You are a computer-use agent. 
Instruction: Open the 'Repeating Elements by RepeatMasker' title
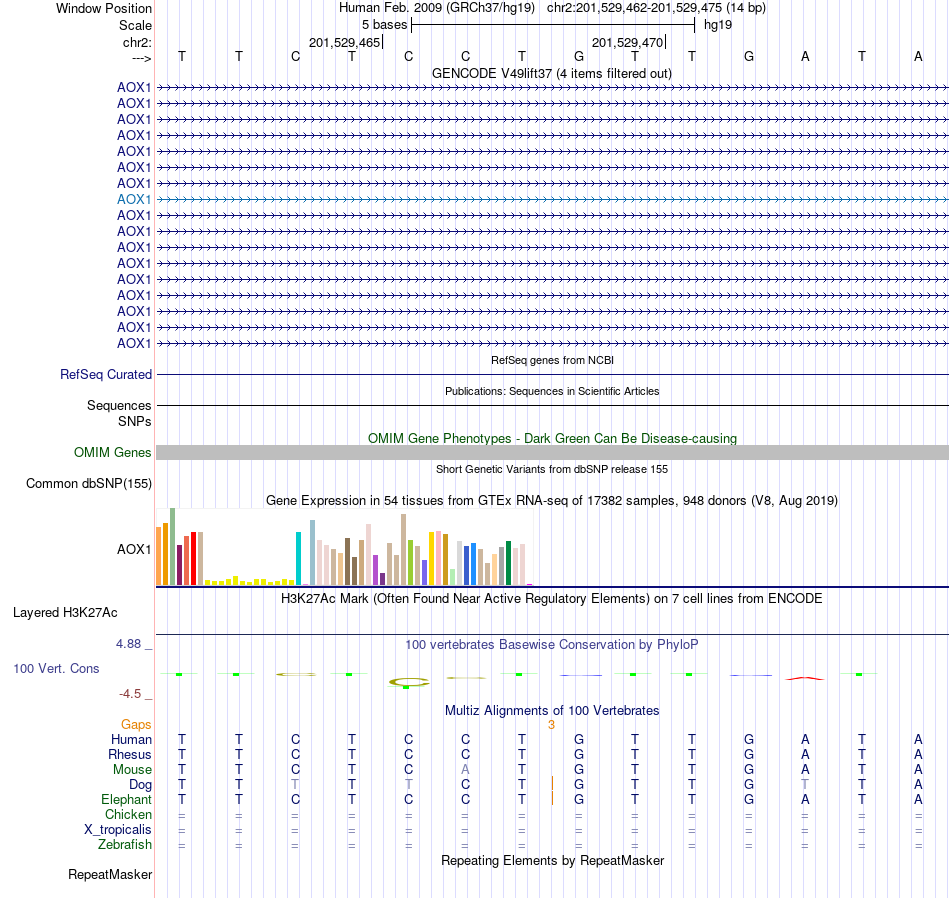[552, 860]
